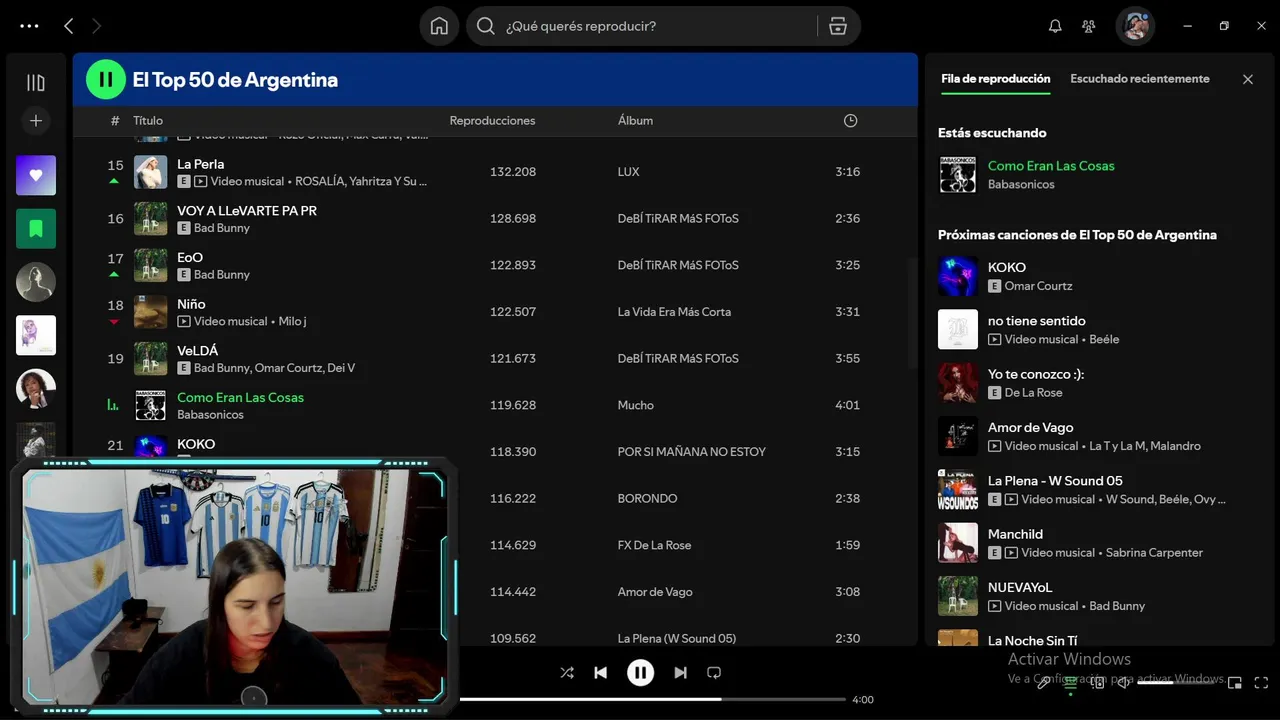Switch to the Fila de reproducción tab

pyautogui.click(x=995, y=79)
